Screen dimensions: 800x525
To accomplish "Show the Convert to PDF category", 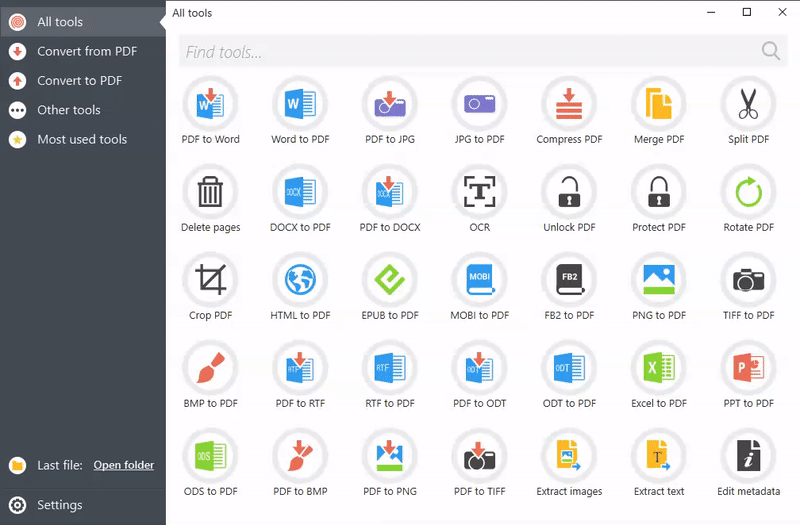I will 83,81.
